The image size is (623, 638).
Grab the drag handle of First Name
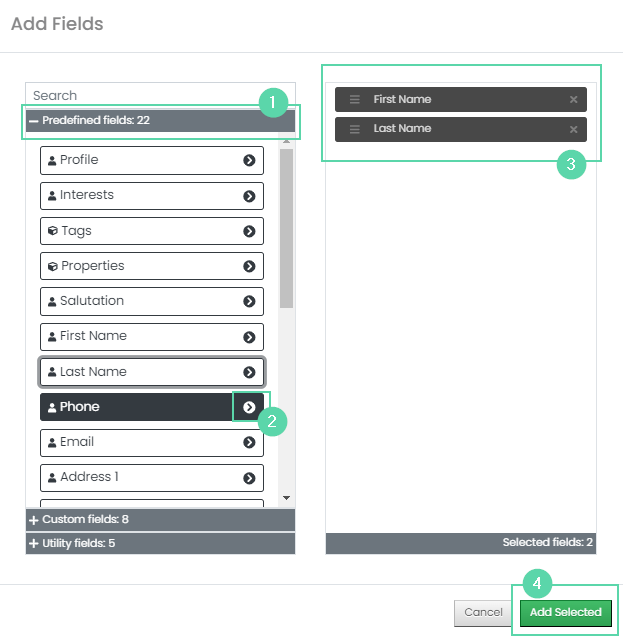pos(354,99)
